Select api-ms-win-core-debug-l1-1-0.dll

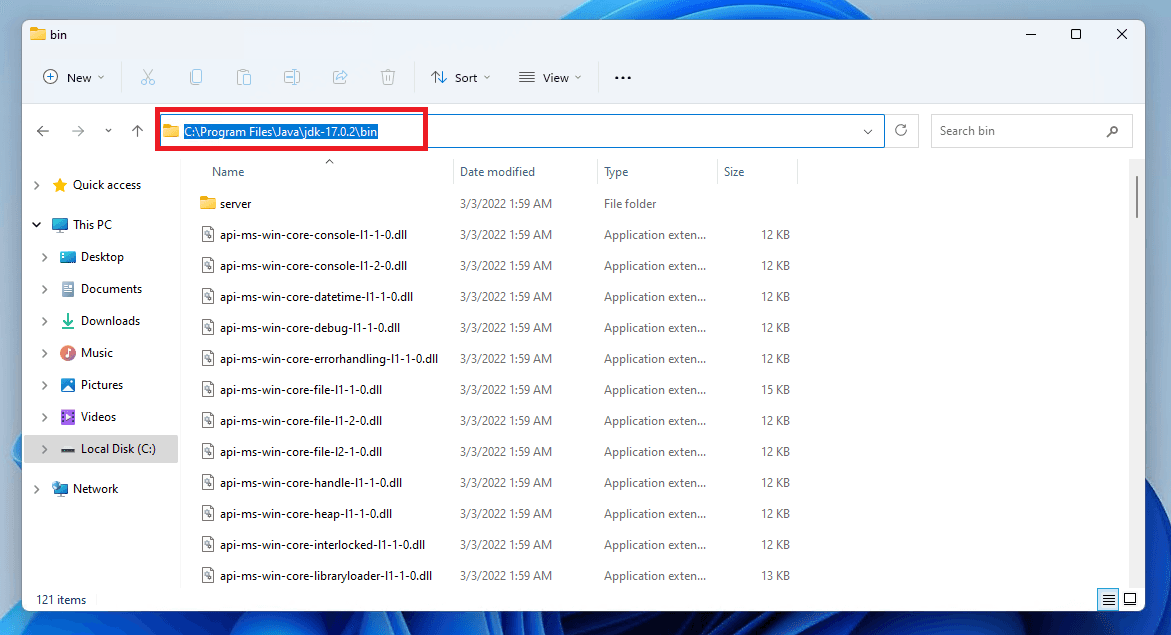pyautogui.click(x=310, y=328)
